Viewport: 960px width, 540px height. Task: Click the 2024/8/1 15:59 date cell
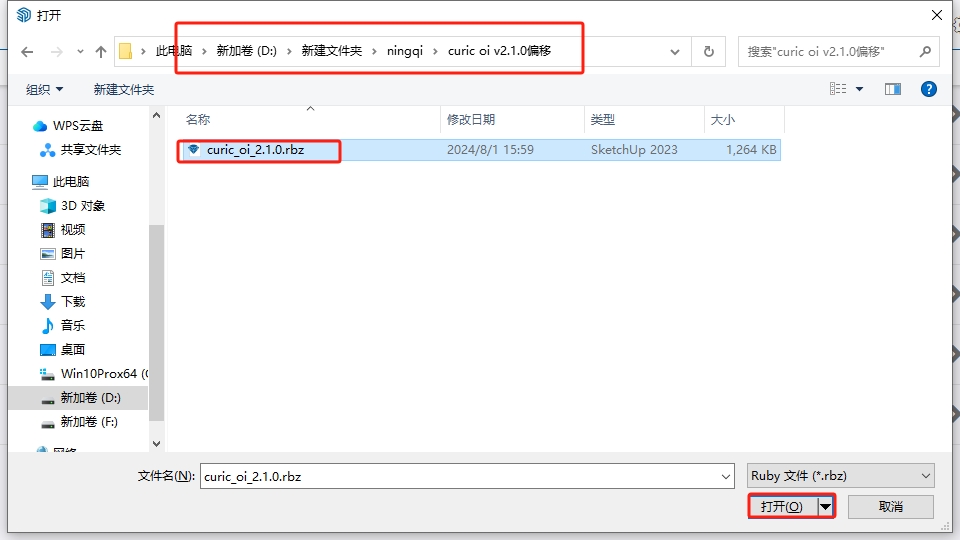point(490,150)
